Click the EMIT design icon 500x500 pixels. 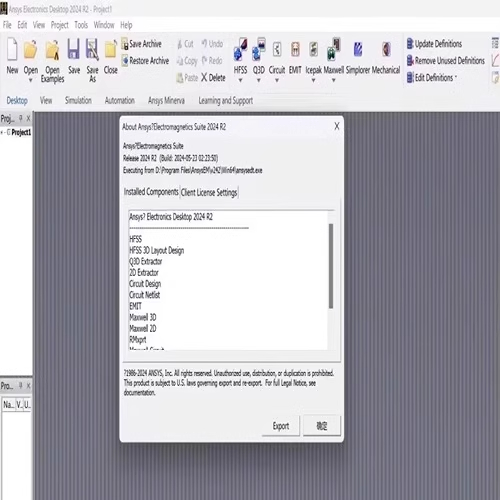pos(295,50)
